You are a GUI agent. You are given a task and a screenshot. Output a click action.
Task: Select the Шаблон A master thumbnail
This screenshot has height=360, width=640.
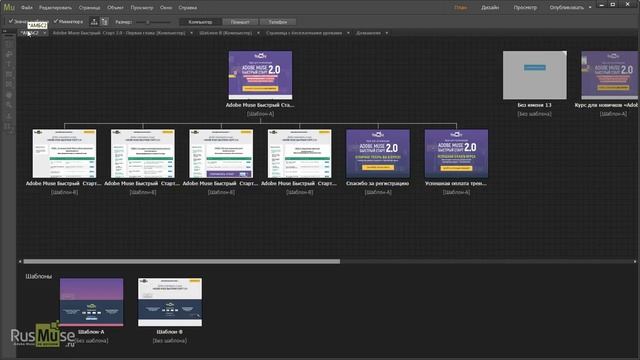(x=91, y=302)
